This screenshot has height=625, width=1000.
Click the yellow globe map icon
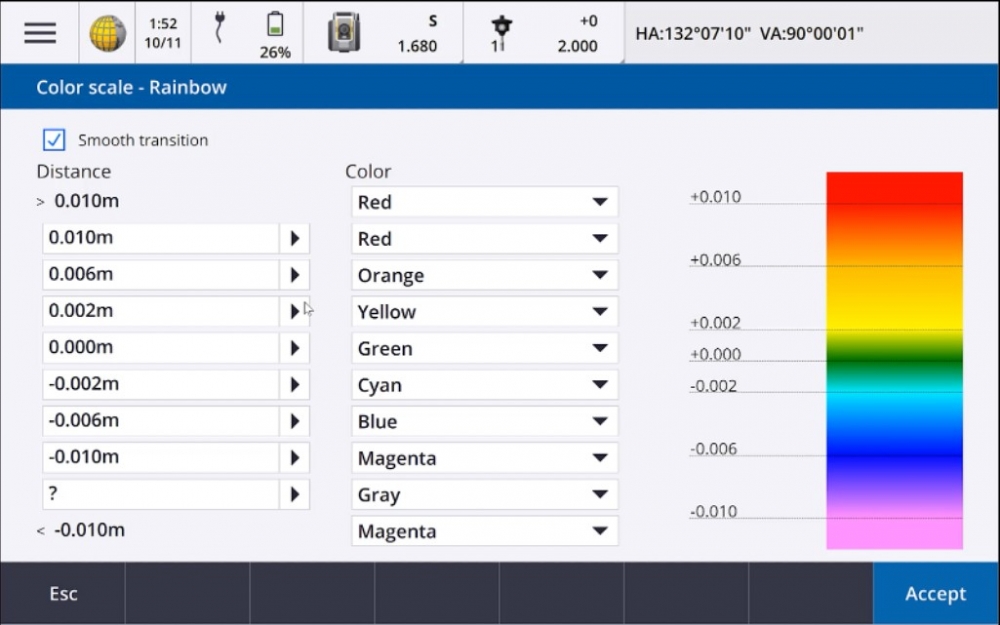[107, 33]
